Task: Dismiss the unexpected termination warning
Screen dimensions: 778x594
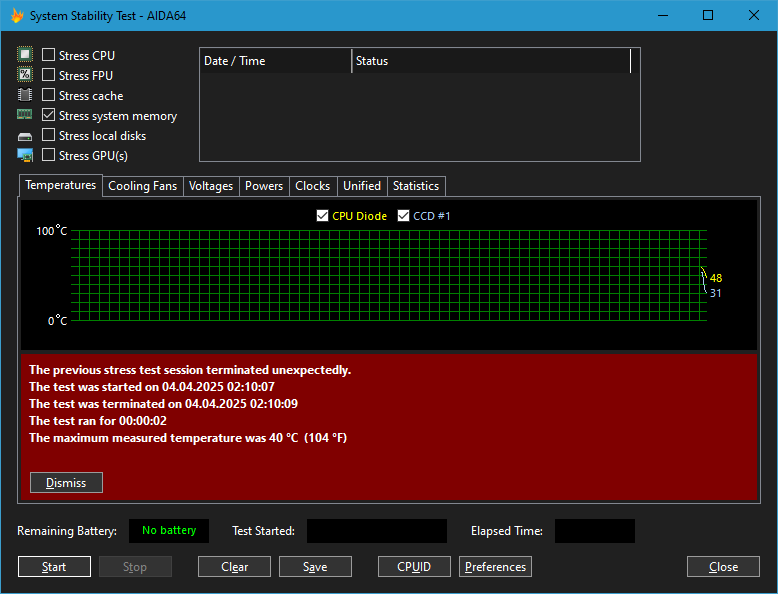Action: [66, 483]
